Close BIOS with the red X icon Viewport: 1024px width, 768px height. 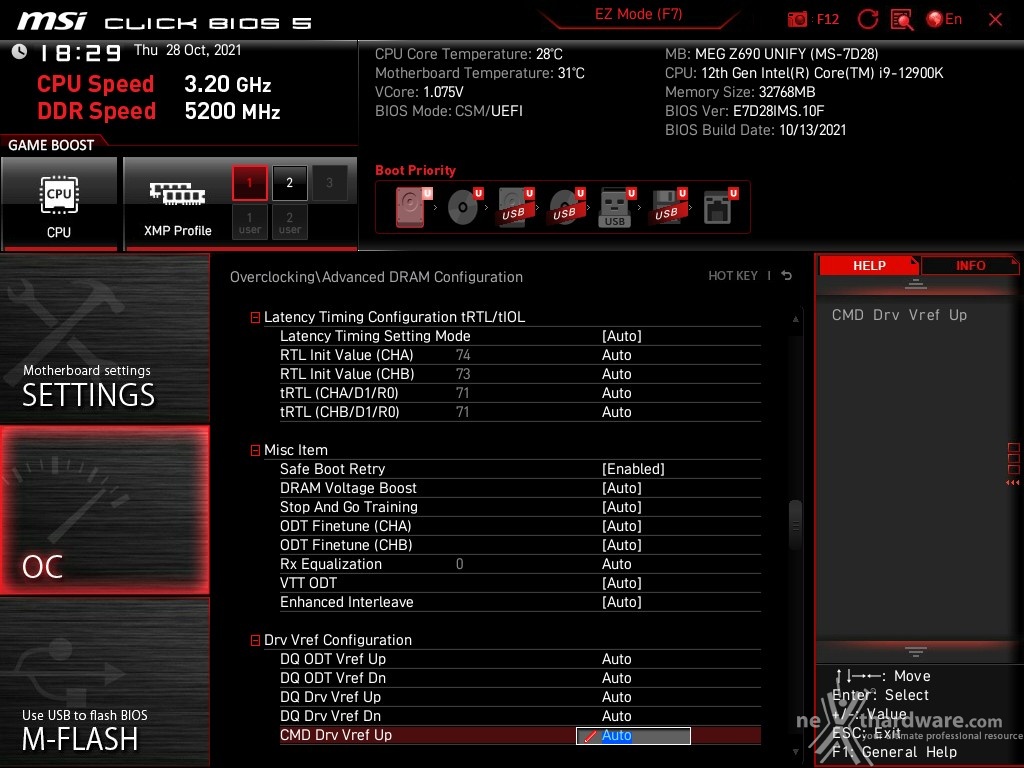(995, 20)
